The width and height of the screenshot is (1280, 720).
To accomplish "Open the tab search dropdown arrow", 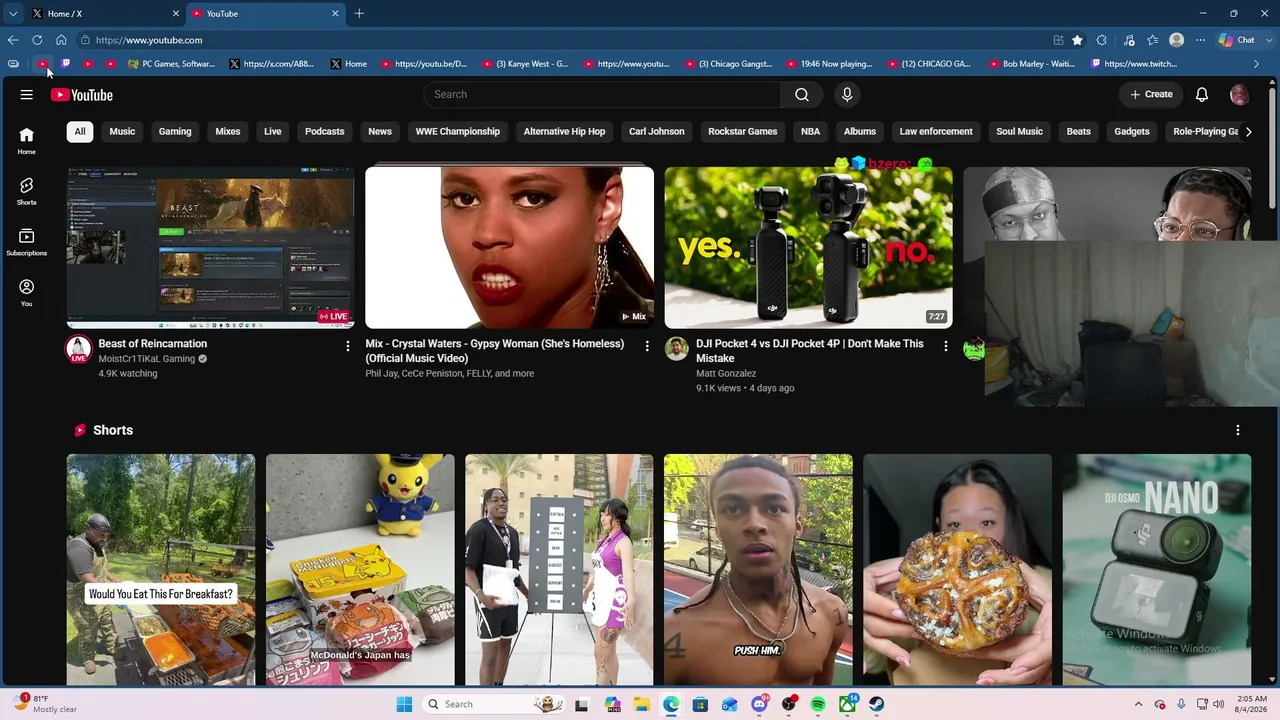I will click(13, 13).
